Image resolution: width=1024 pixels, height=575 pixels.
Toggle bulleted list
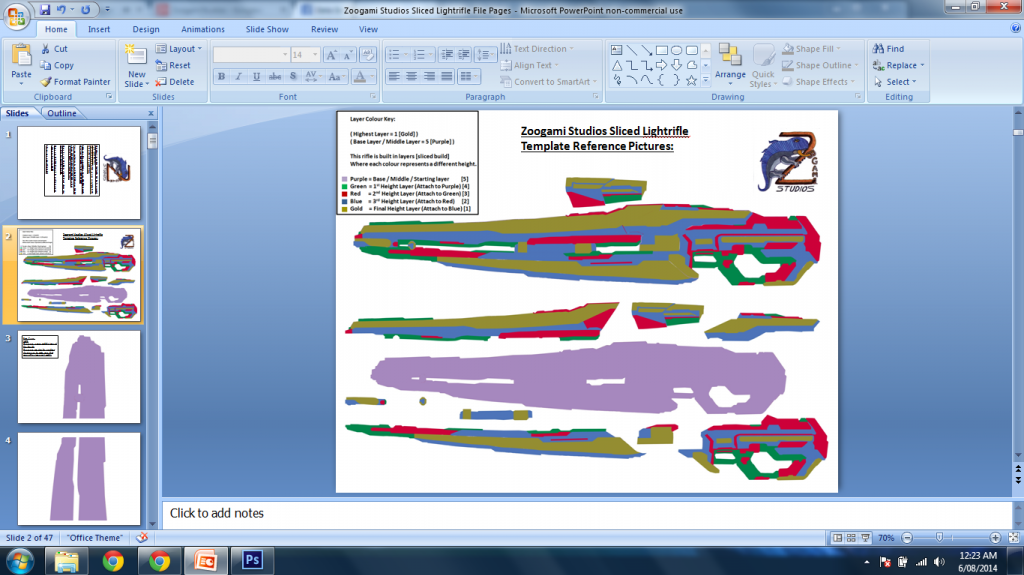point(397,55)
